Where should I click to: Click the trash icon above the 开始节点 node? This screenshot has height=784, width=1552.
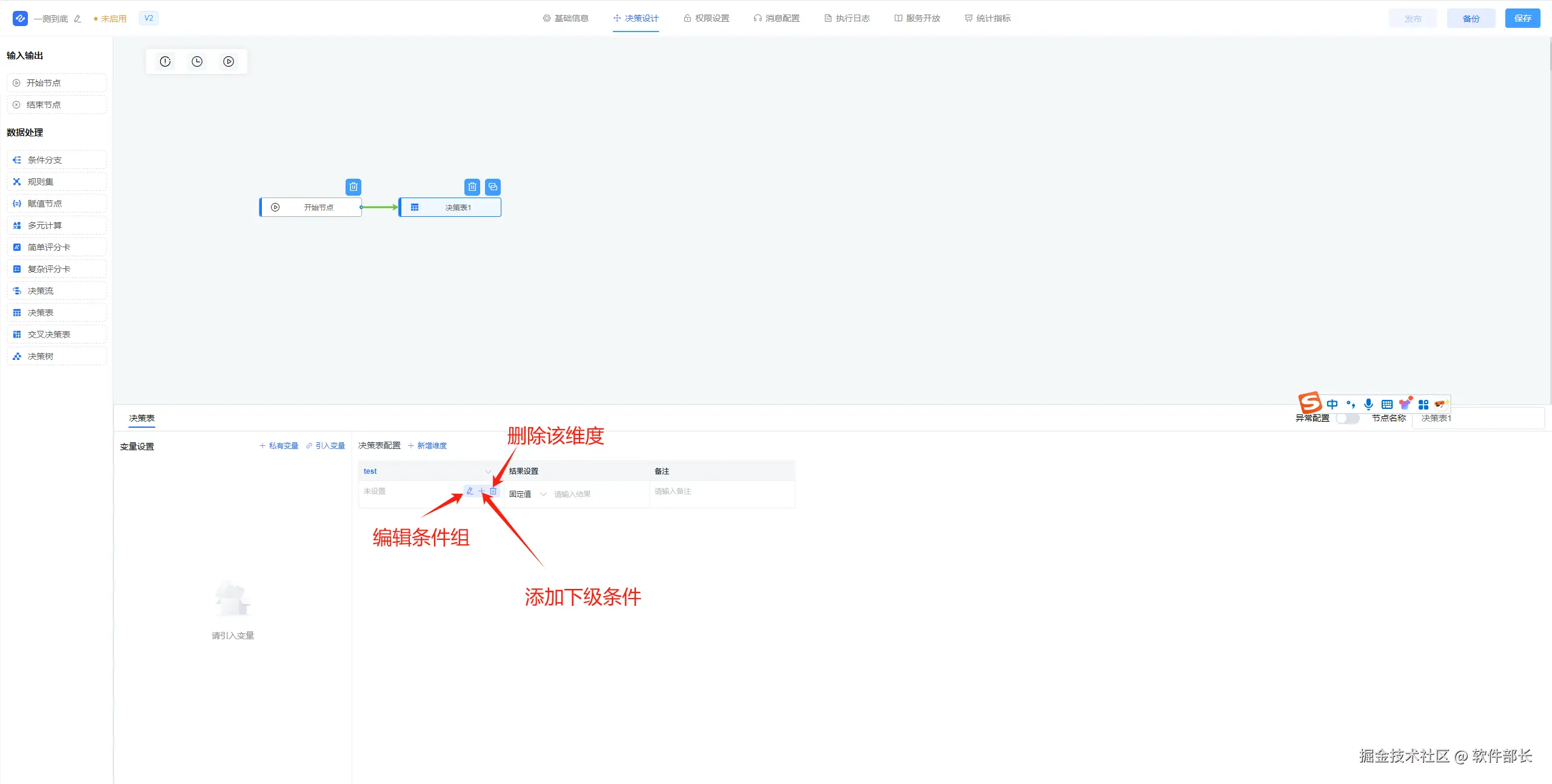point(353,187)
